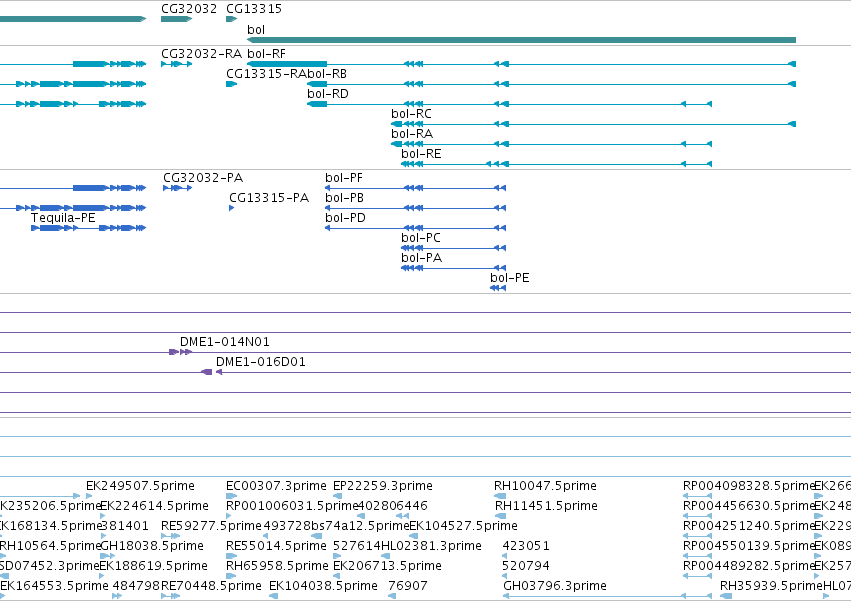Click the Tequila-PE protein label
Viewport: 851px width, 601px height.
[63, 218]
